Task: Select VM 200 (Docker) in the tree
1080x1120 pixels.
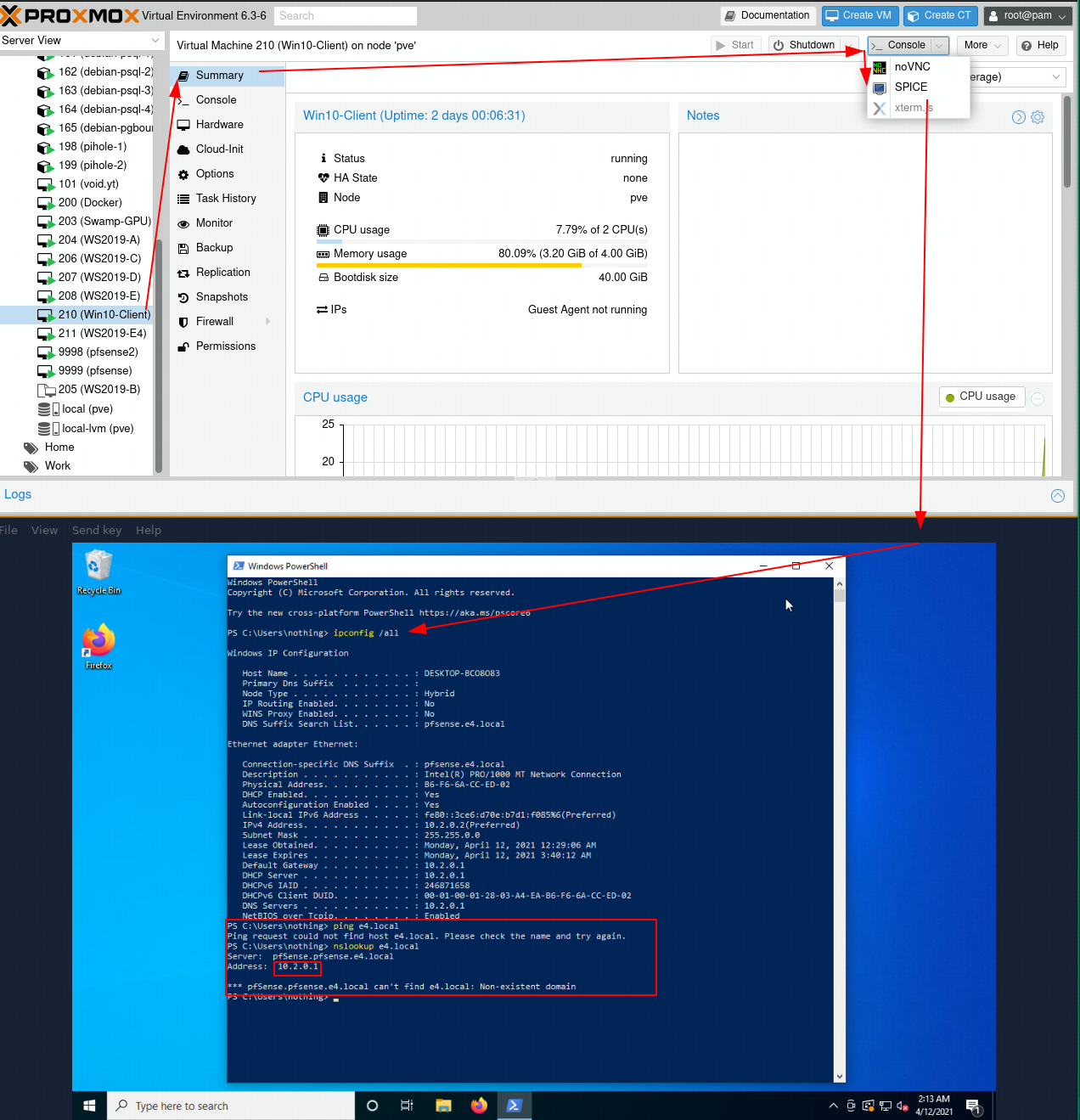Action: pyautogui.click(x=76, y=203)
